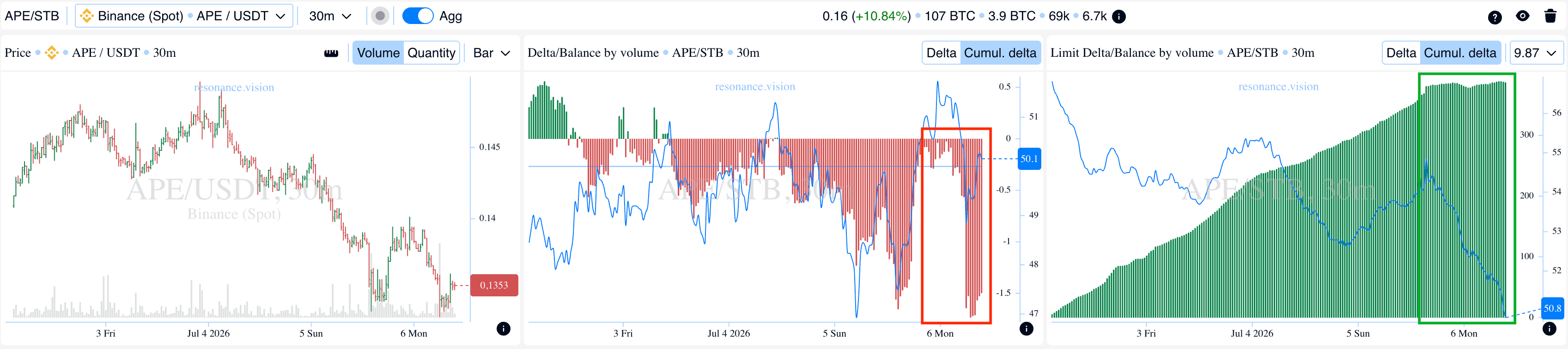Click the 50.1 value marker on delta axis
This screenshot has width=1568, height=349.
tap(1029, 159)
